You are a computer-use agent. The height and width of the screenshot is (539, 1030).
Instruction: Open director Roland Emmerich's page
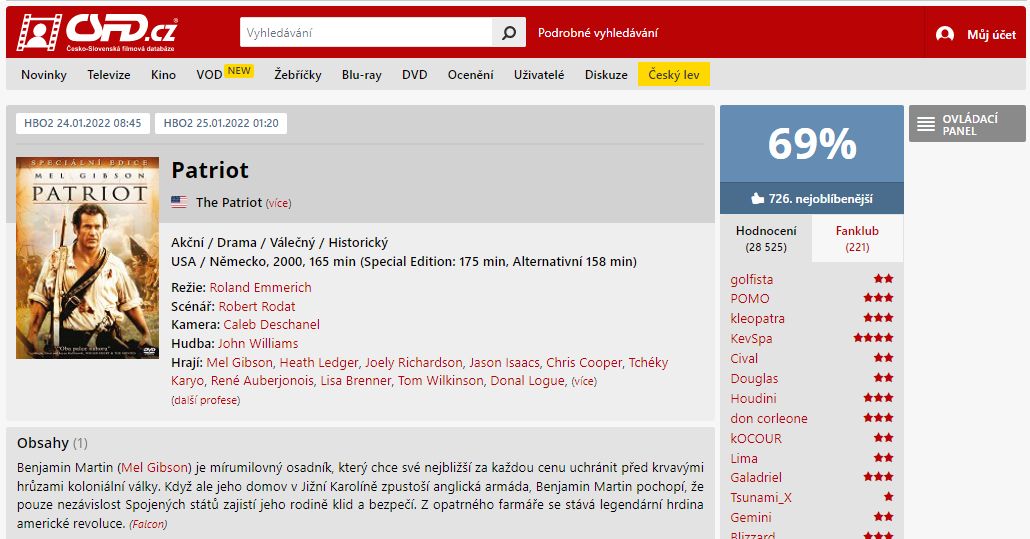260,288
